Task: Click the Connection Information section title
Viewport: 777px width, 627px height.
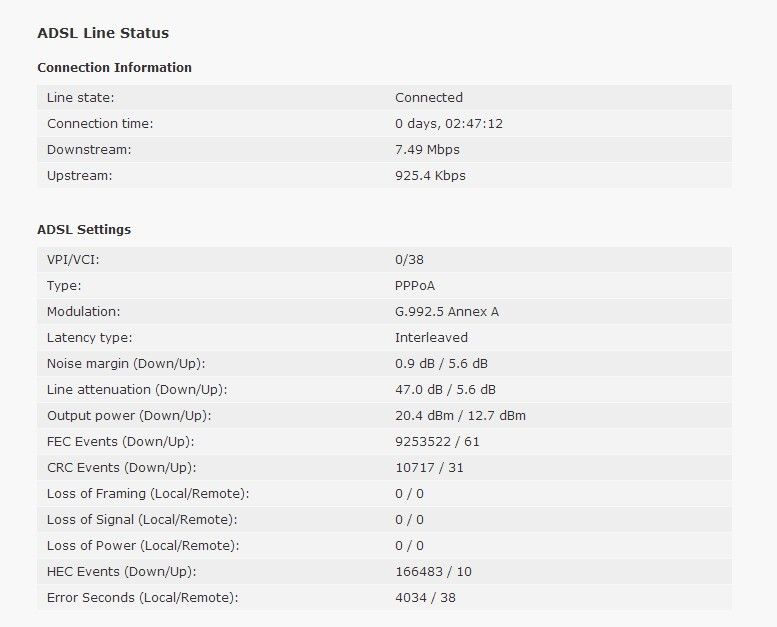Action: tap(114, 67)
